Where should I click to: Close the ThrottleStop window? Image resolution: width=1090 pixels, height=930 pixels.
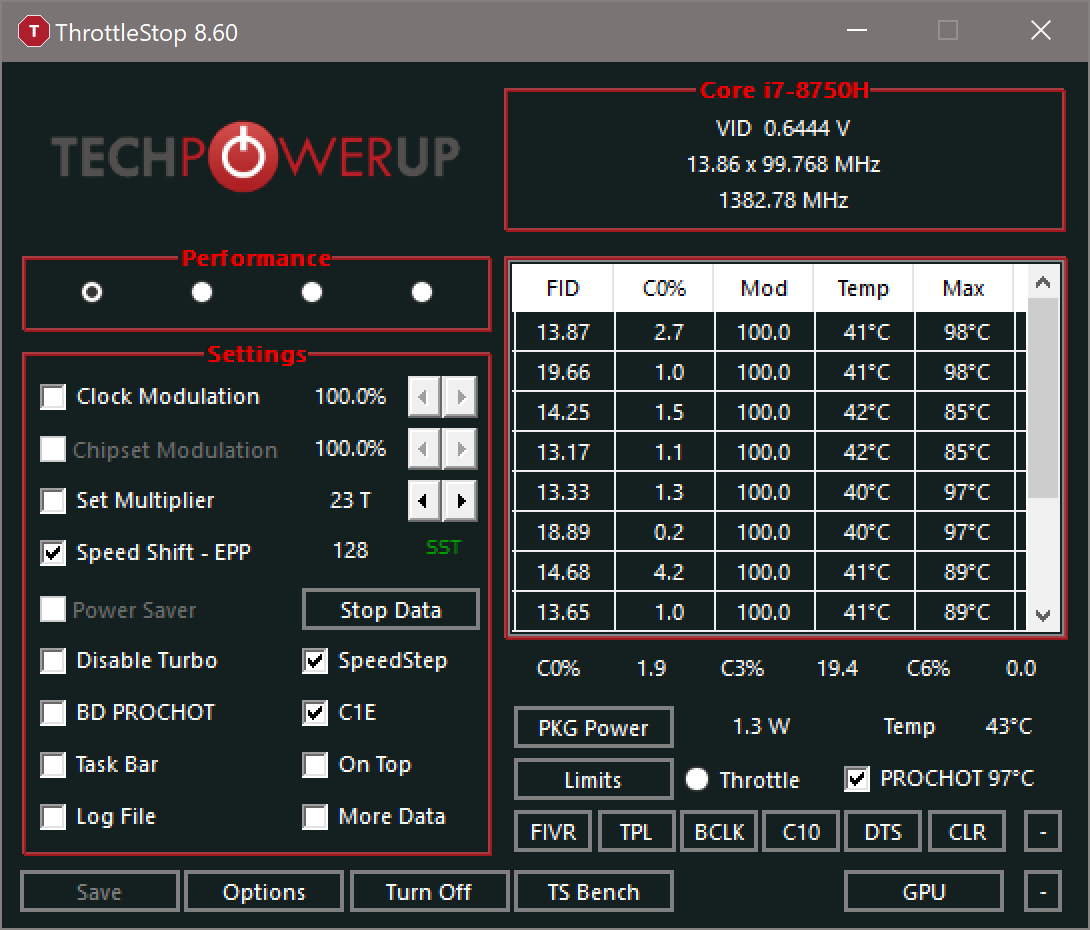[x=1041, y=30]
